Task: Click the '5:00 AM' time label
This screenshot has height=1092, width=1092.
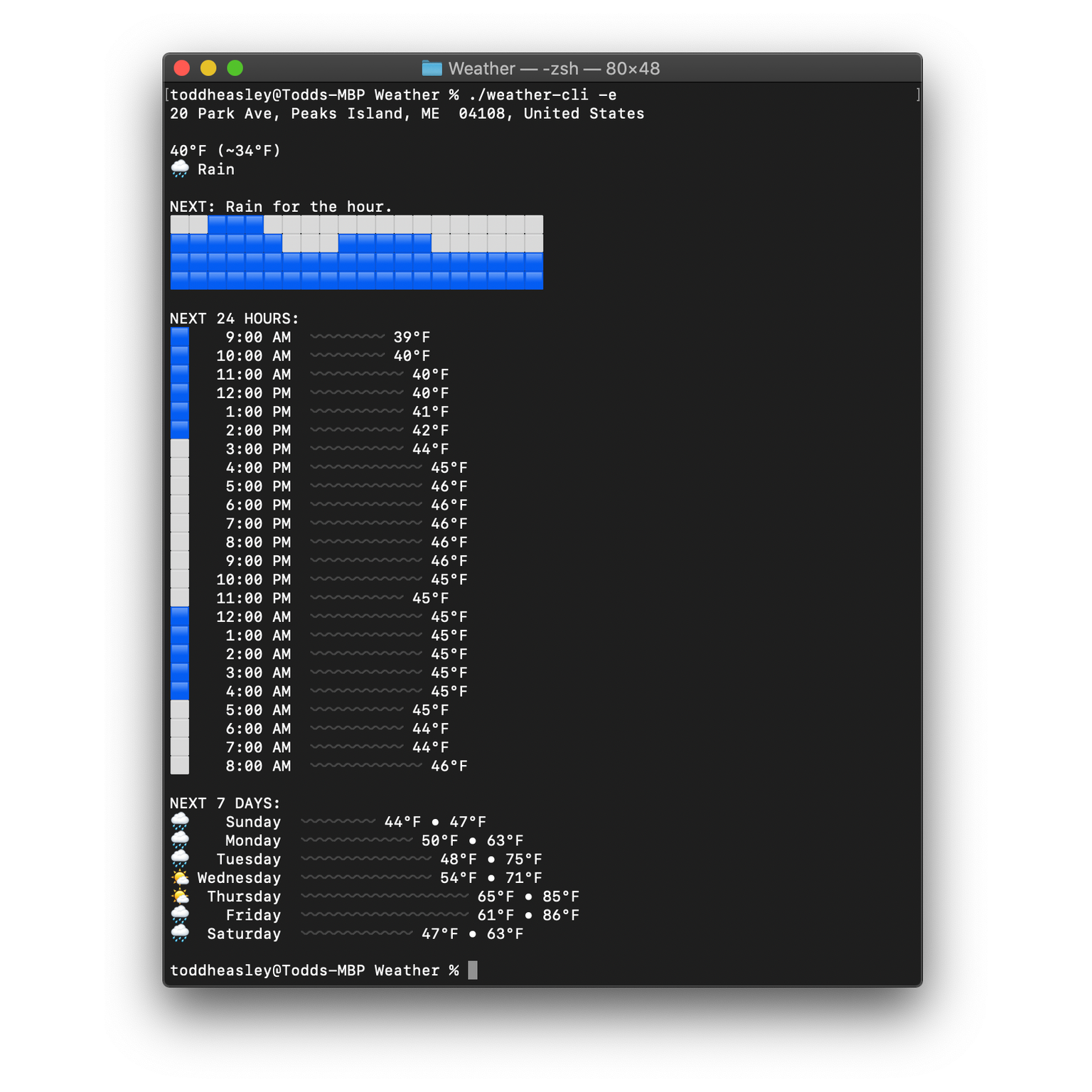Action: [258, 710]
